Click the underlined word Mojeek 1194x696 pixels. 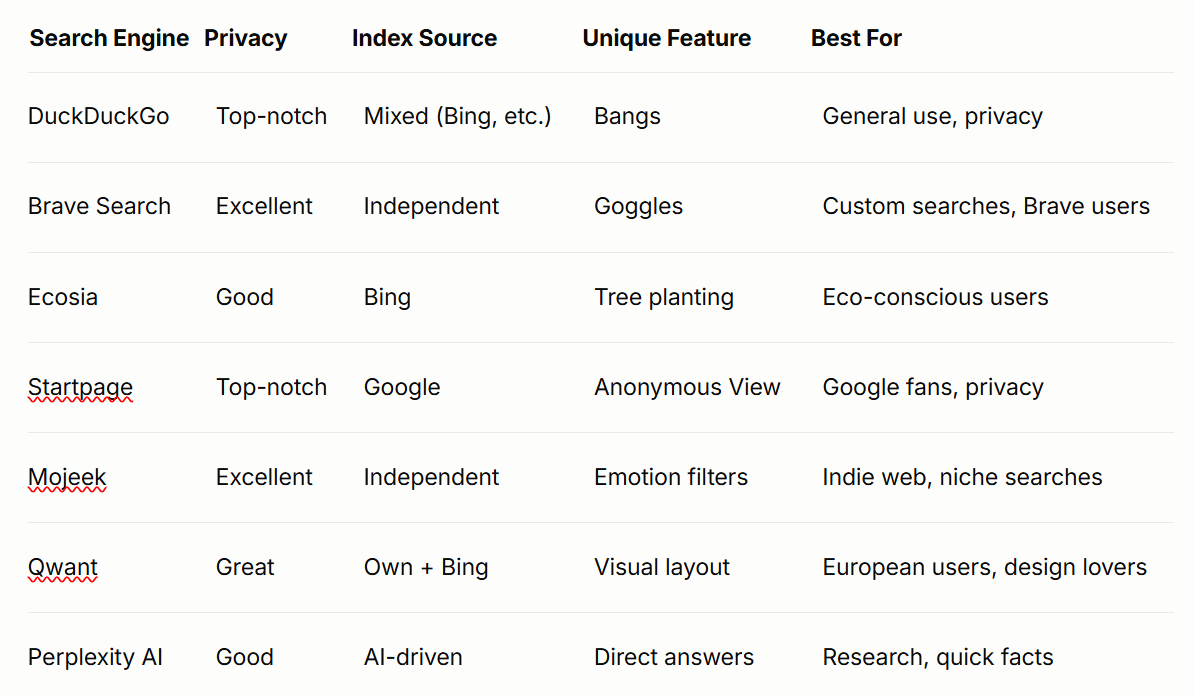(x=67, y=477)
